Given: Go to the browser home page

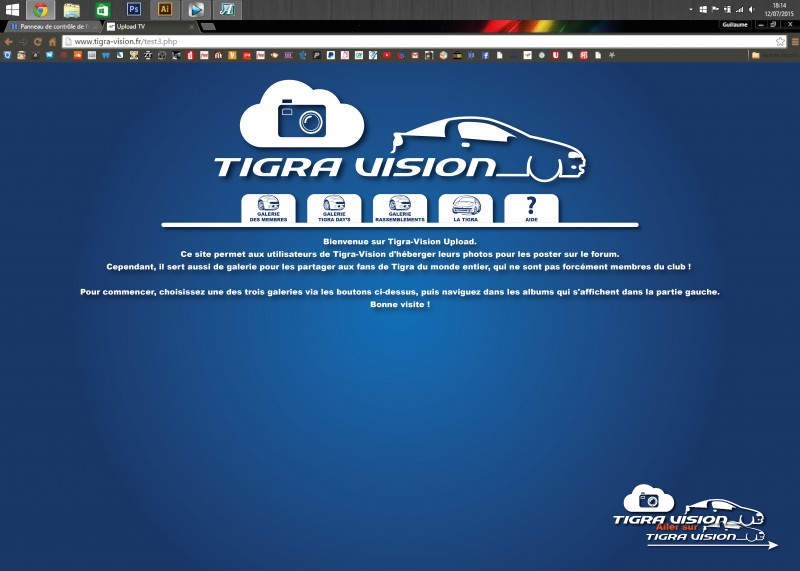Looking at the screenshot, I should tap(52, 42).
